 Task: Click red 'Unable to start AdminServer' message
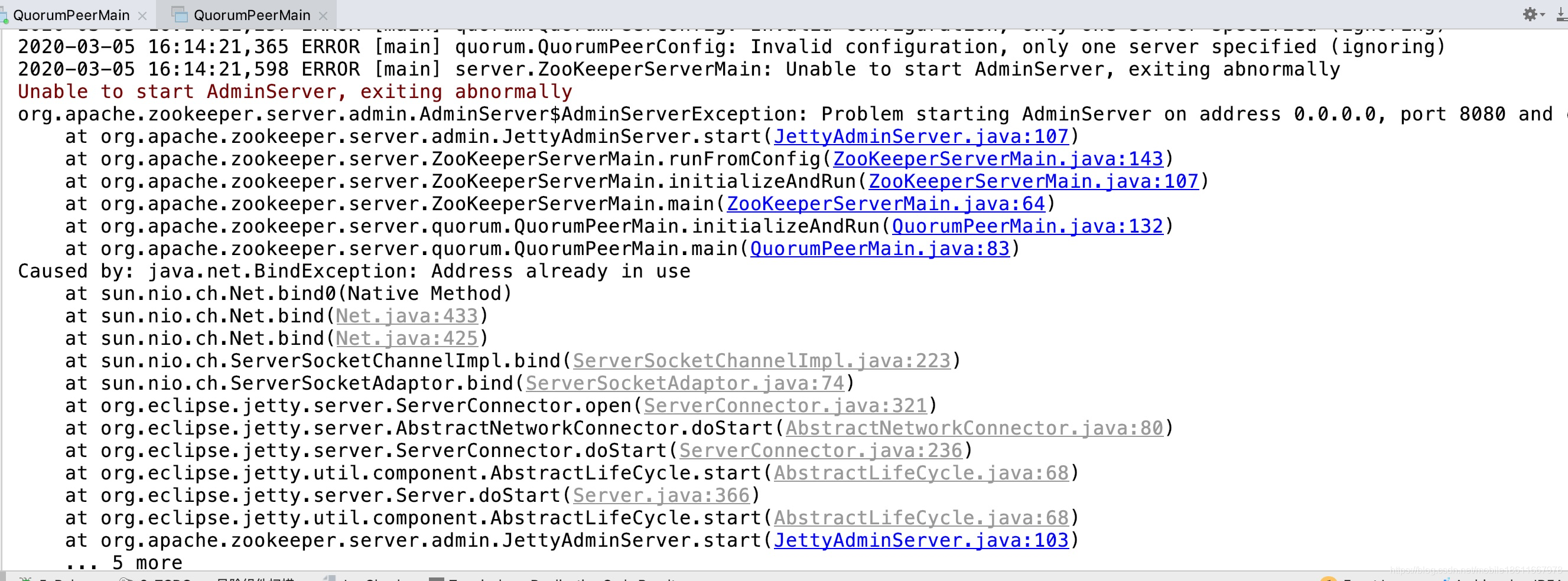point(295,92)
